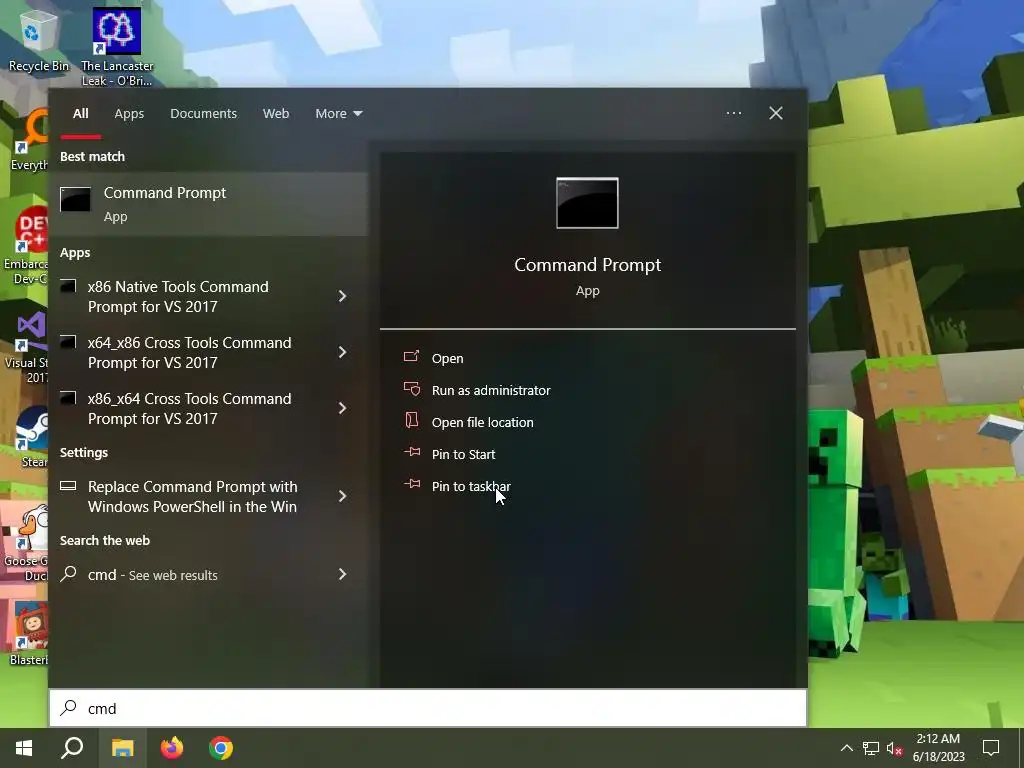Select Open in the actions list

click(447, 359)
